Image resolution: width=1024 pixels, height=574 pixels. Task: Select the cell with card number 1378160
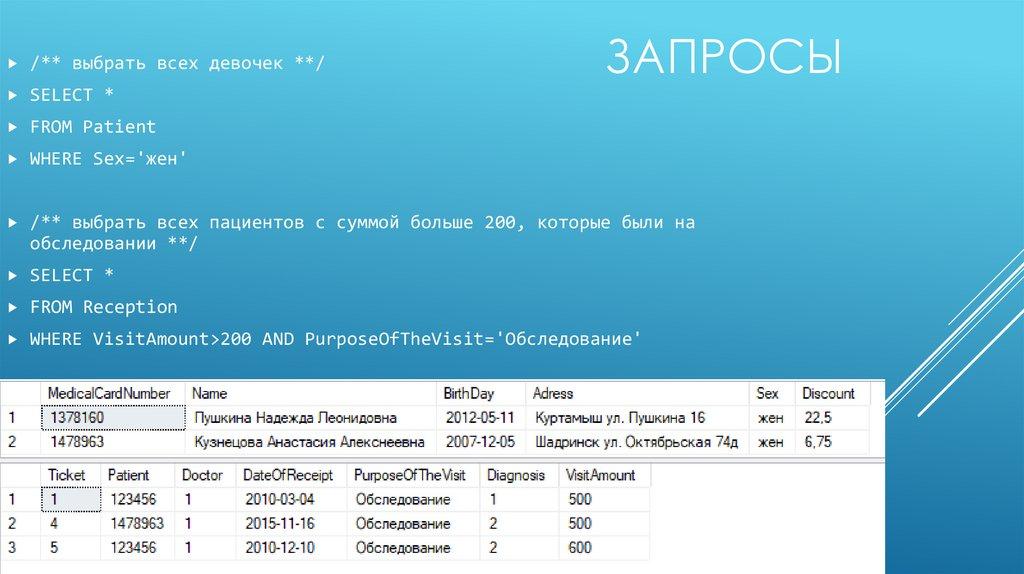110,417
